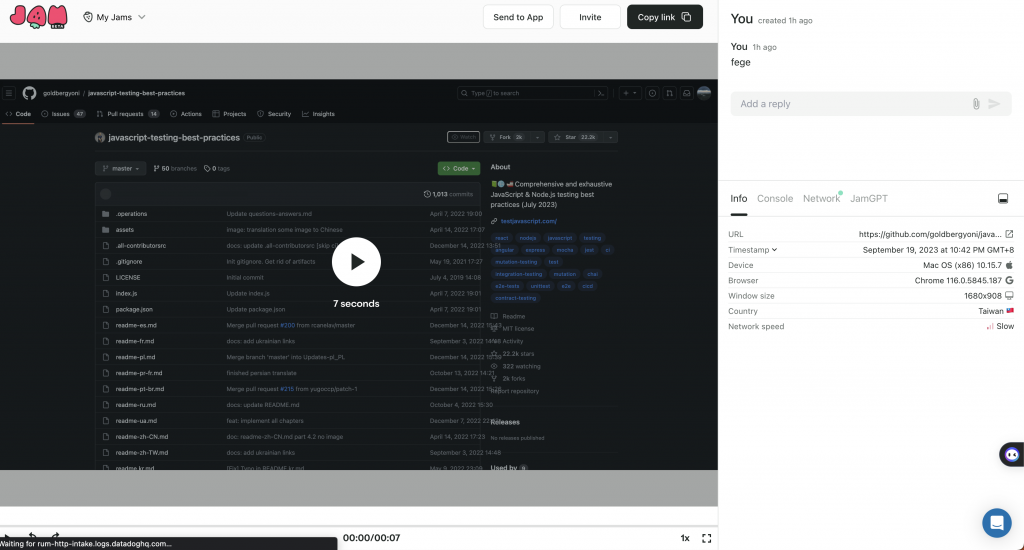Copy the Jam link with Copy link

click(x=665, y=17)
